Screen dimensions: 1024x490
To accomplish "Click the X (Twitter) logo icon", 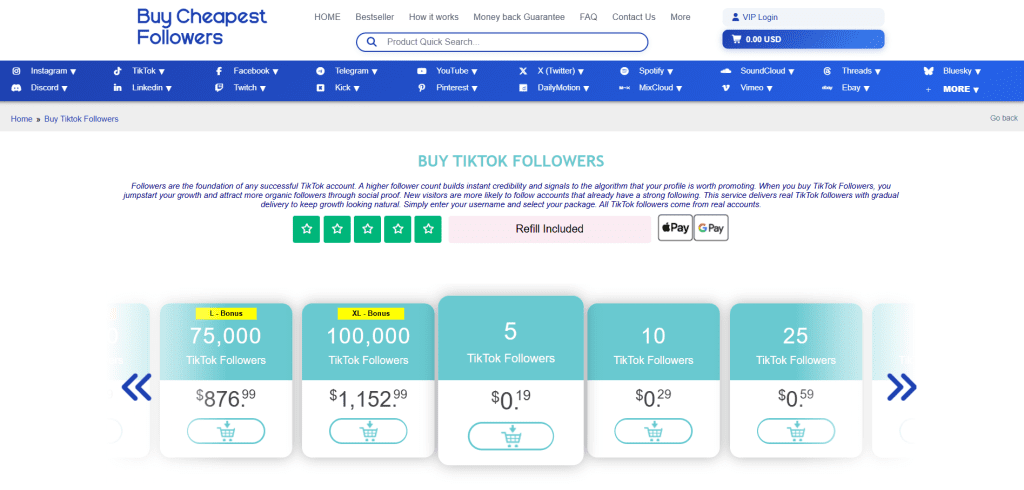I will 523,71.
